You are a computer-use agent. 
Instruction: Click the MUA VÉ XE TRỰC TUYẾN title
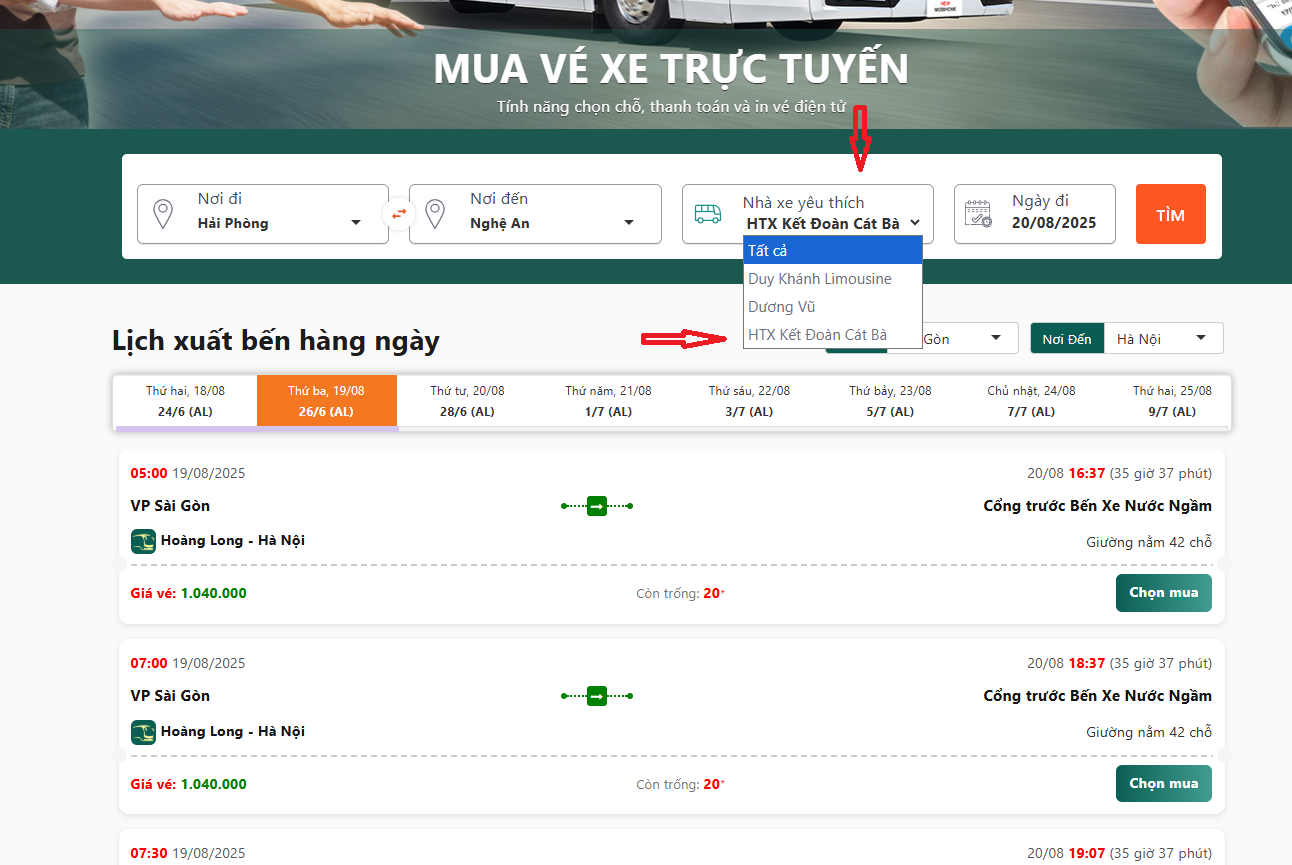[x=671, y=68]
